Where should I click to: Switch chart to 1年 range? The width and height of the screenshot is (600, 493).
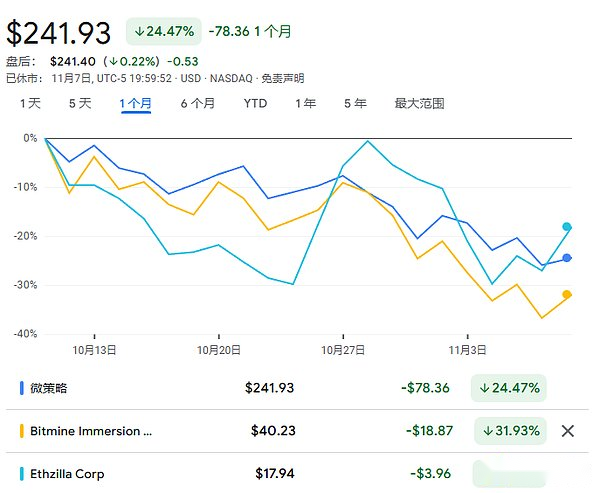(x=306, y=103)
